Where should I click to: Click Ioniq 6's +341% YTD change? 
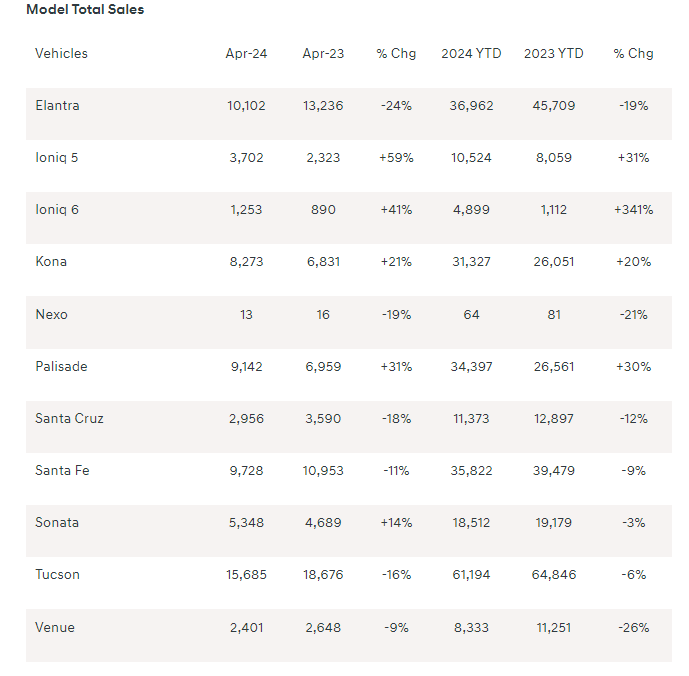click(633, 209)
